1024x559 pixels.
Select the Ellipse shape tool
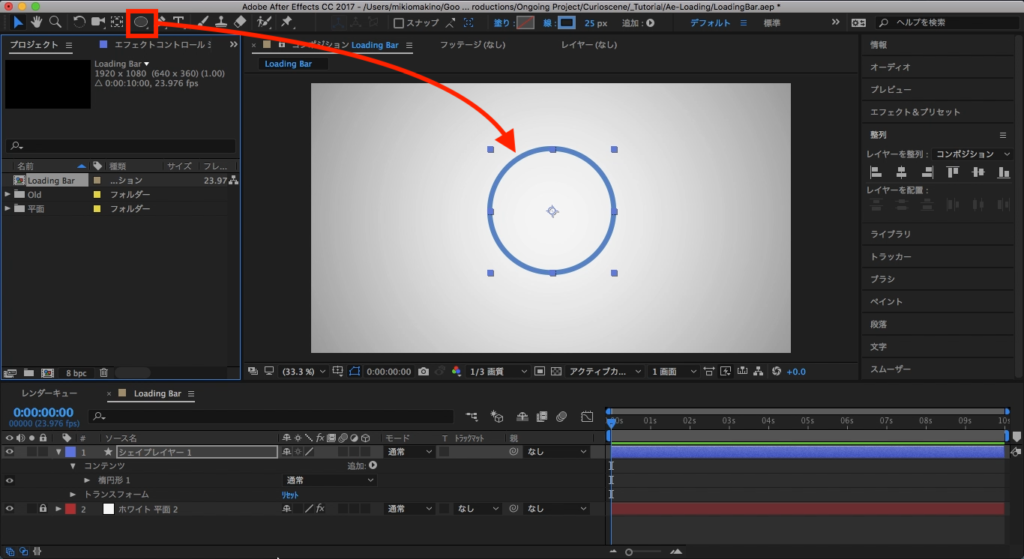pyautogui.click(x=142, y=21)
